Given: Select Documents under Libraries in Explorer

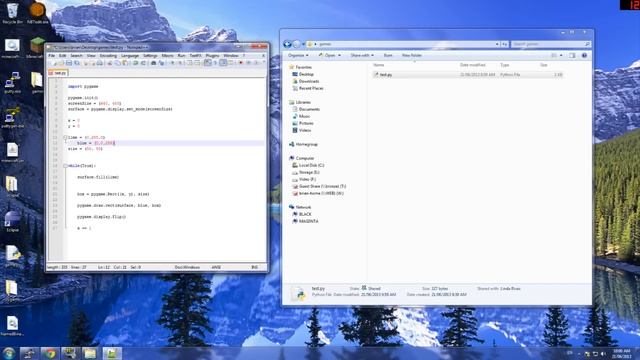Looking at the screenshot, I should pyautogui.click(x=309, y=109).
